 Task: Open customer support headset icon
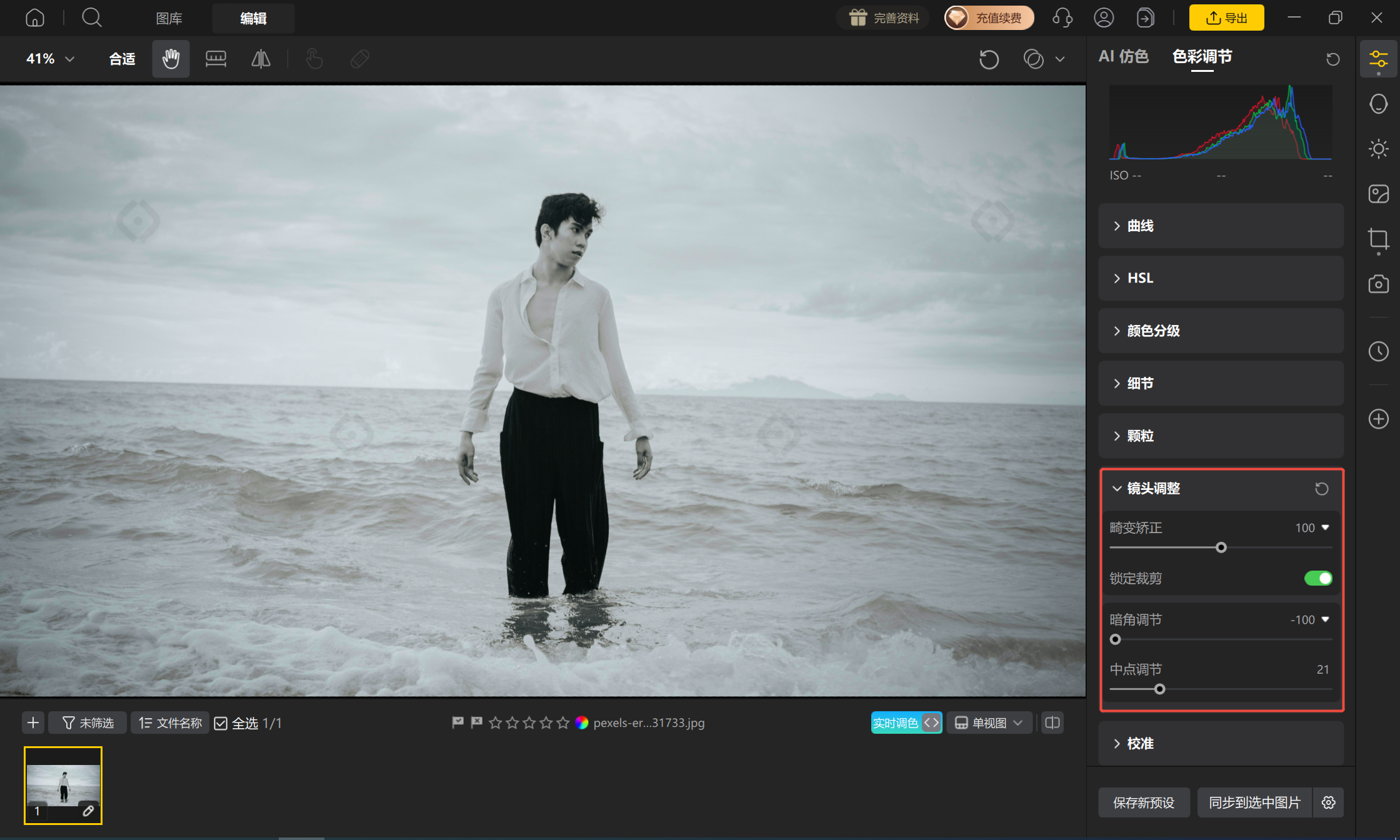pyautogui.click(x=1062, y=17)
